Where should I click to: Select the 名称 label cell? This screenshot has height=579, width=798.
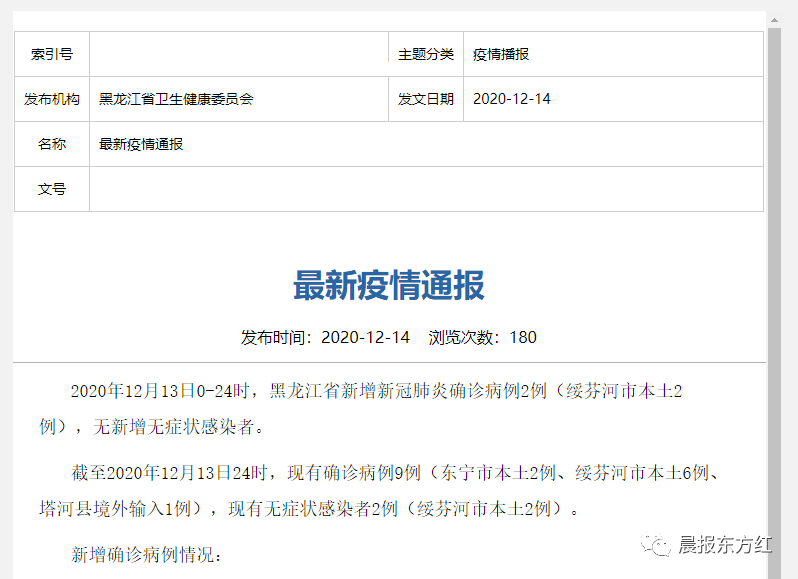point(52,144)
